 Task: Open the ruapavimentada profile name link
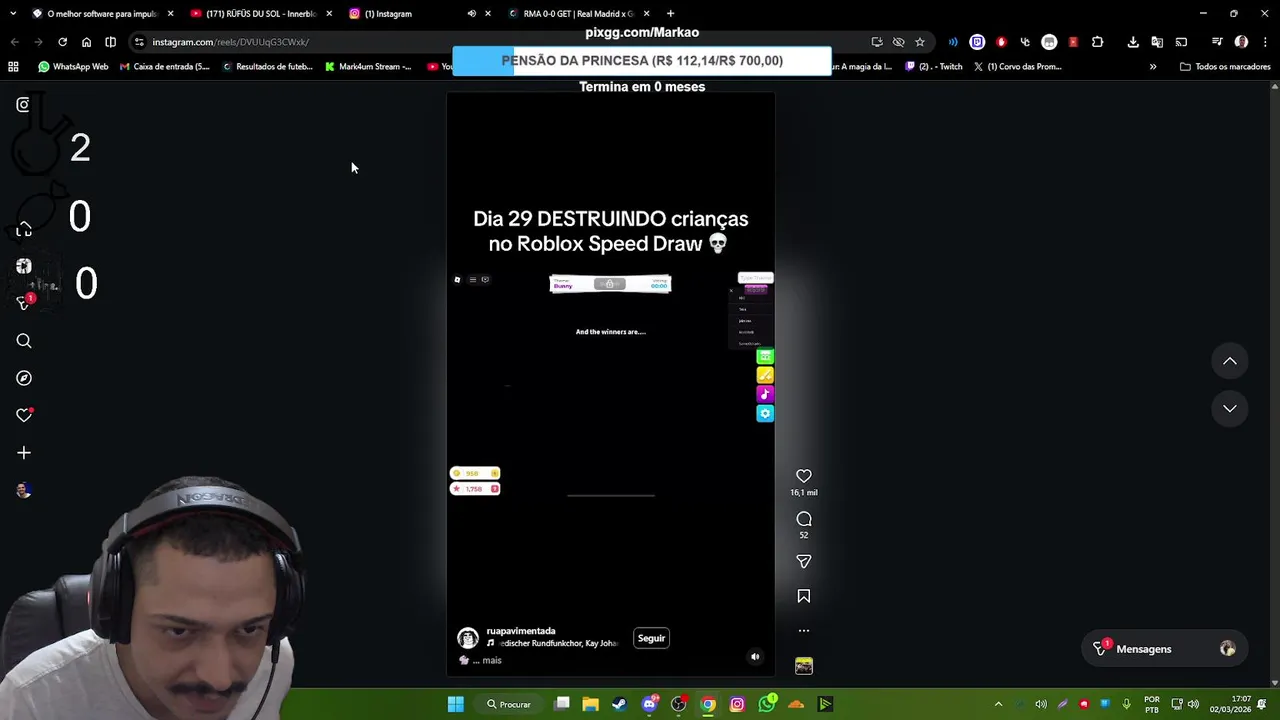coord(521,631)
